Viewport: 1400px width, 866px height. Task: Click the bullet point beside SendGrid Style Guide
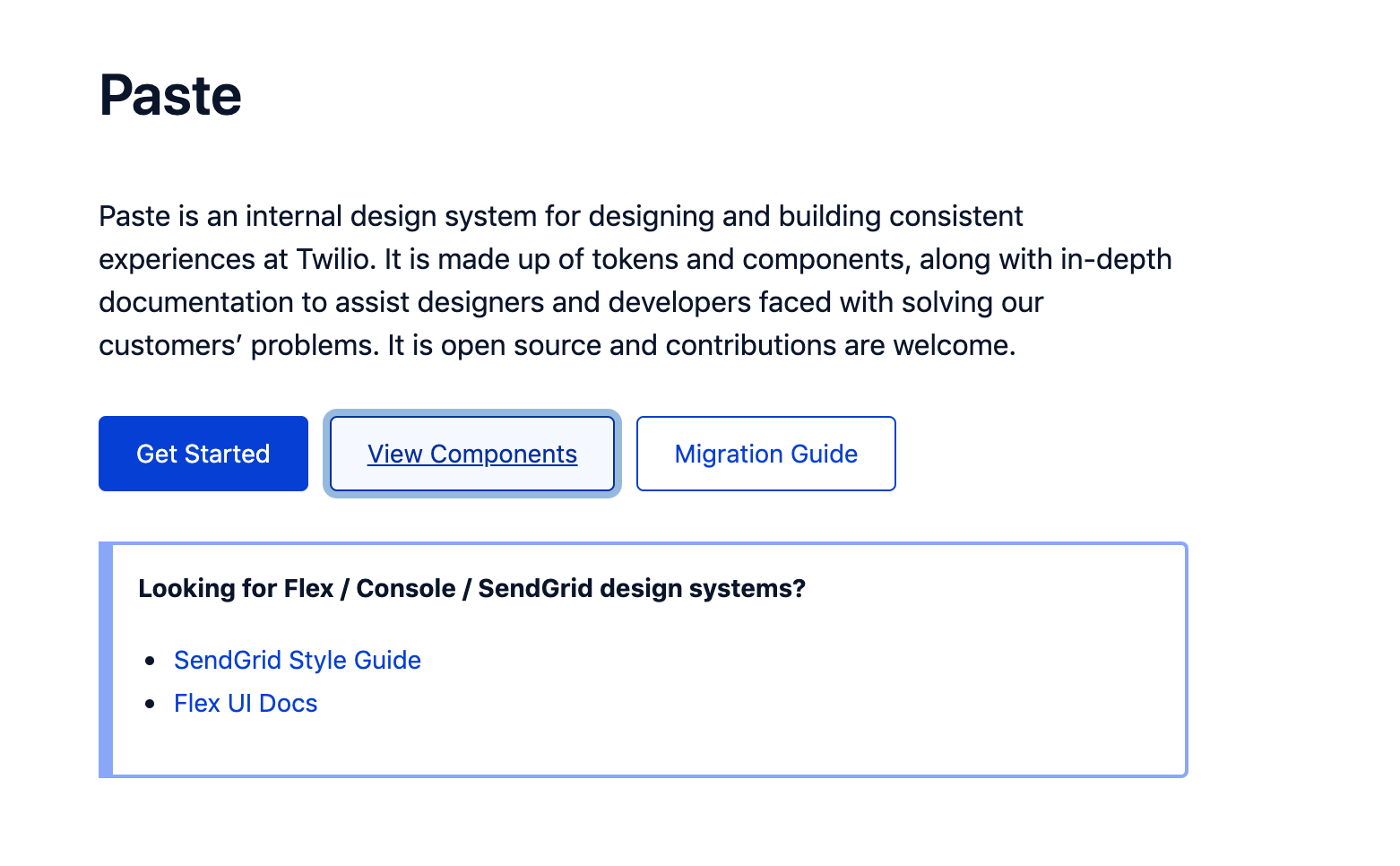(x=151, y=661)
